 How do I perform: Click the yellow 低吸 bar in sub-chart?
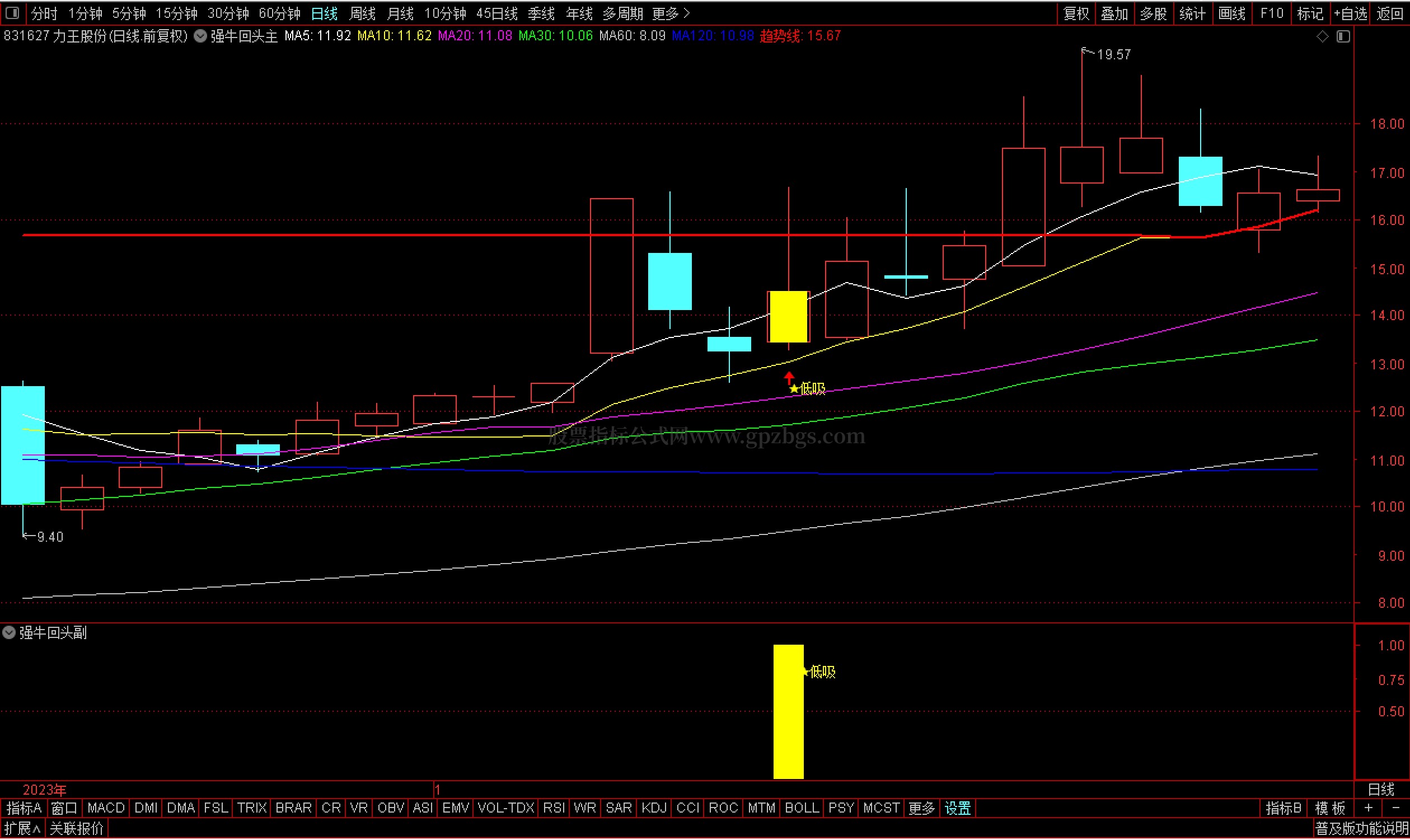(789, 711)
